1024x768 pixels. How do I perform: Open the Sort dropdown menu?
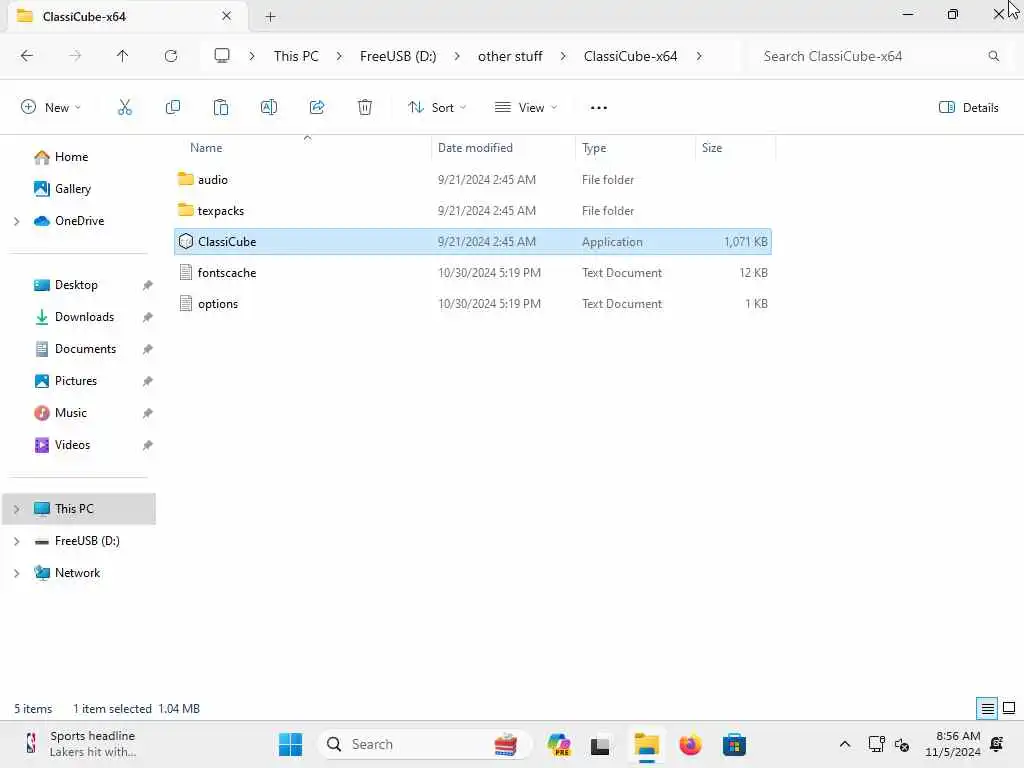[437, 108]
